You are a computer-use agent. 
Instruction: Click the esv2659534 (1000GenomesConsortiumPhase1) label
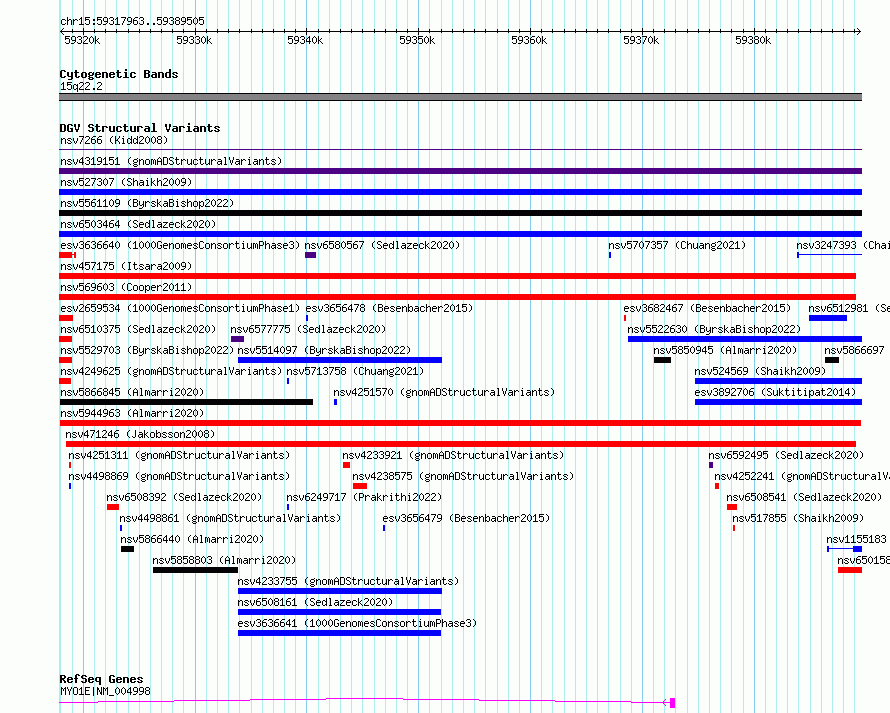[180, 308]
